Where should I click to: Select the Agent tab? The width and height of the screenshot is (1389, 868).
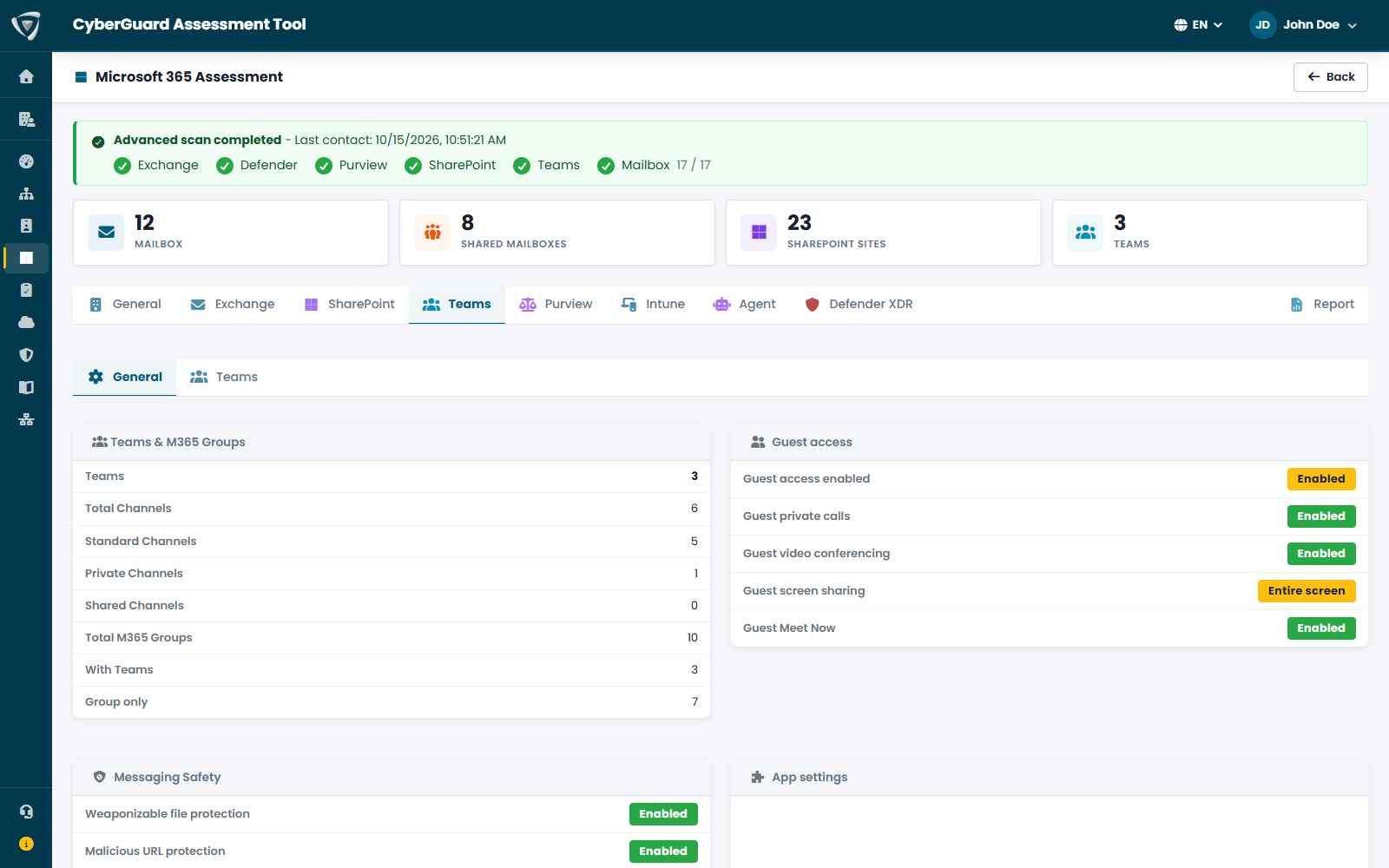click(x=744, y=305)
